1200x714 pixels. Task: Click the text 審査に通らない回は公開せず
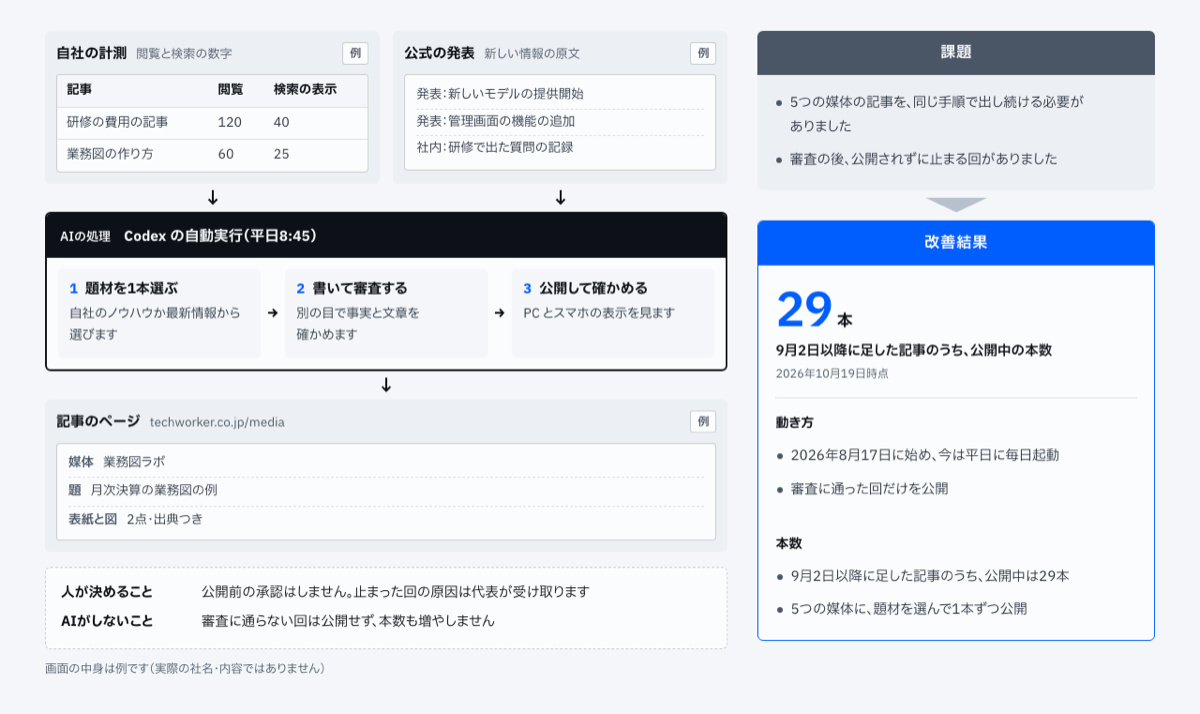(288, 620)
